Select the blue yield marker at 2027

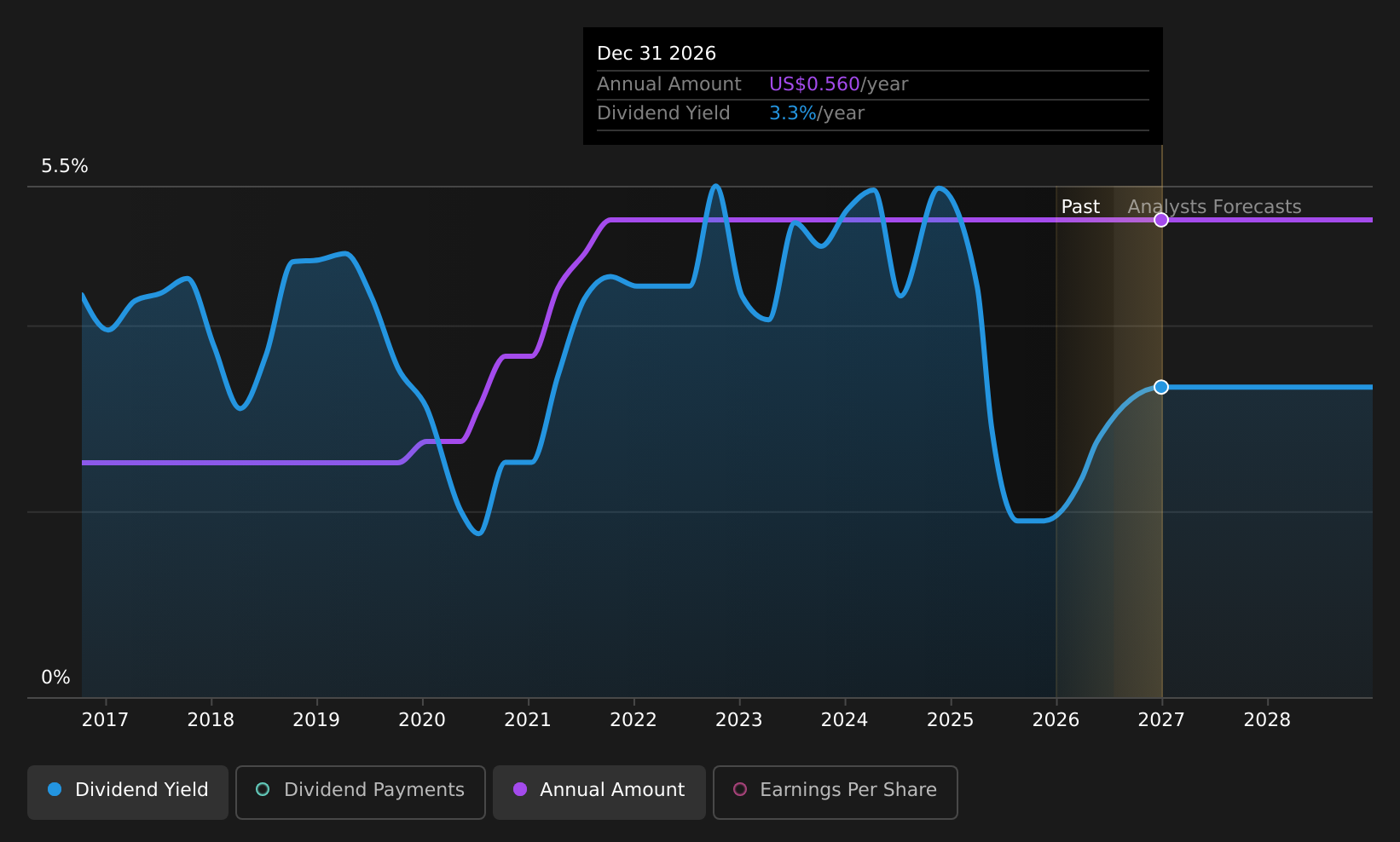tap(1161, 387)
